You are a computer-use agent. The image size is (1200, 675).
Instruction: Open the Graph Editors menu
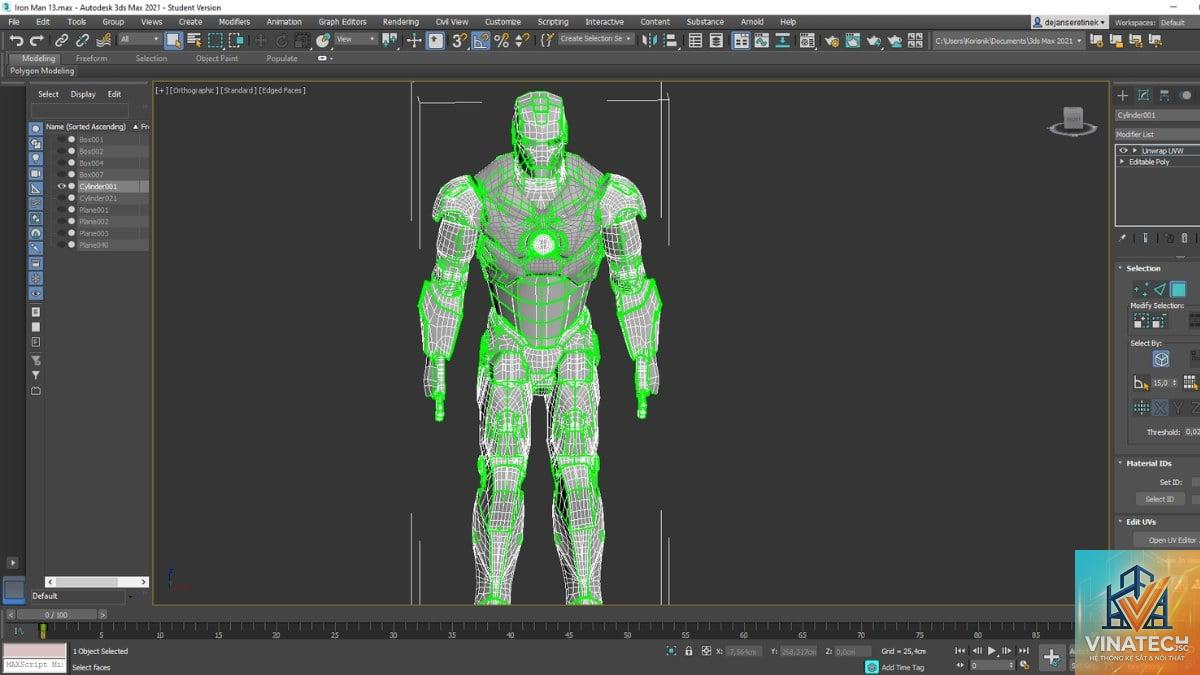click(343, 21)
